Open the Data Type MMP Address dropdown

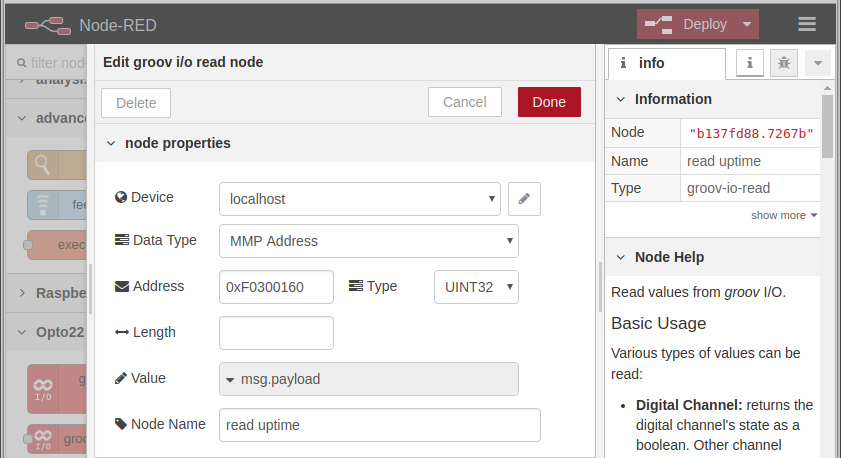tap(369, 241)
